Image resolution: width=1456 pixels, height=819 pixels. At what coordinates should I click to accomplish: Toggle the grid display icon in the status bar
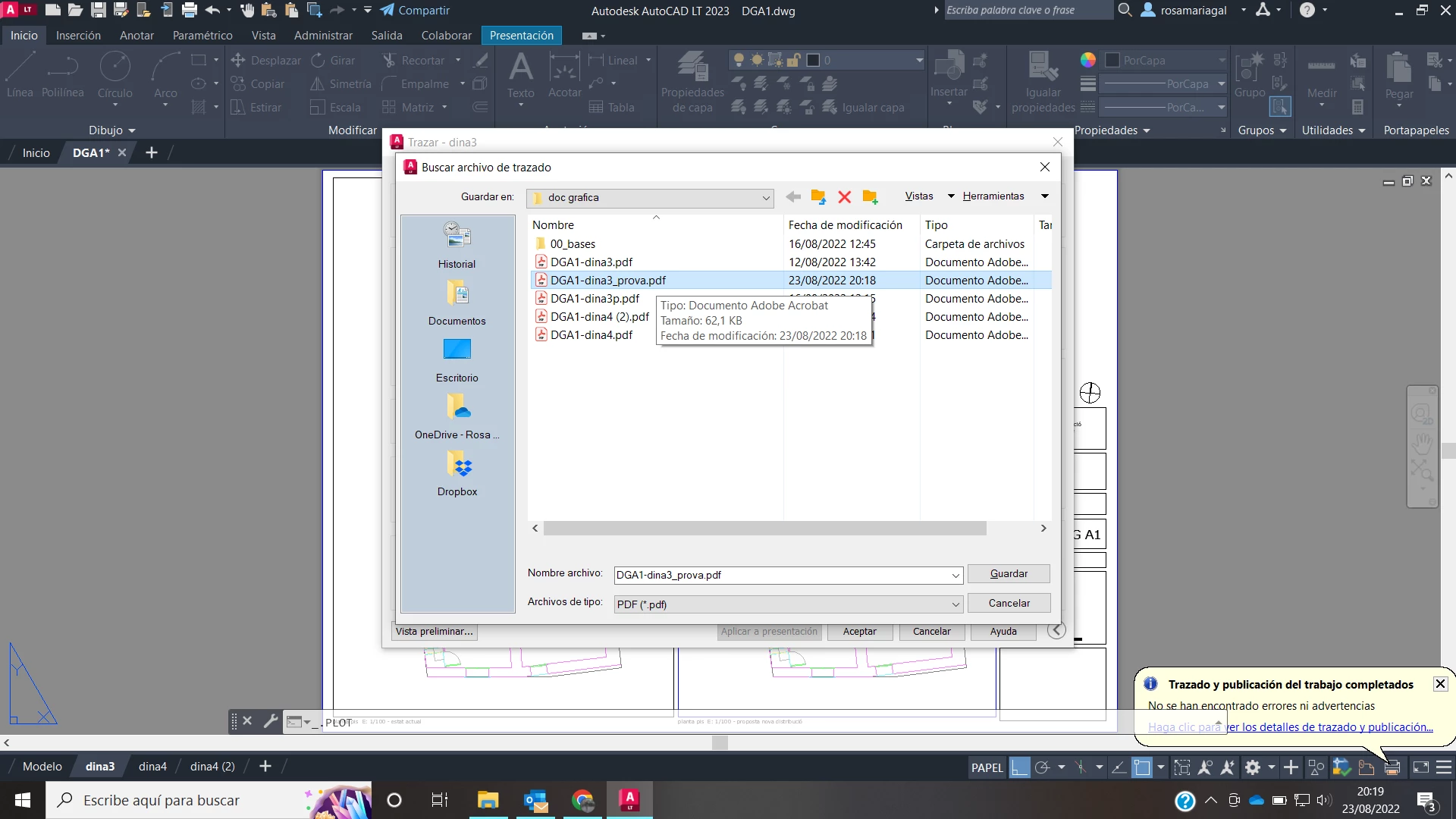point(1020,767)
